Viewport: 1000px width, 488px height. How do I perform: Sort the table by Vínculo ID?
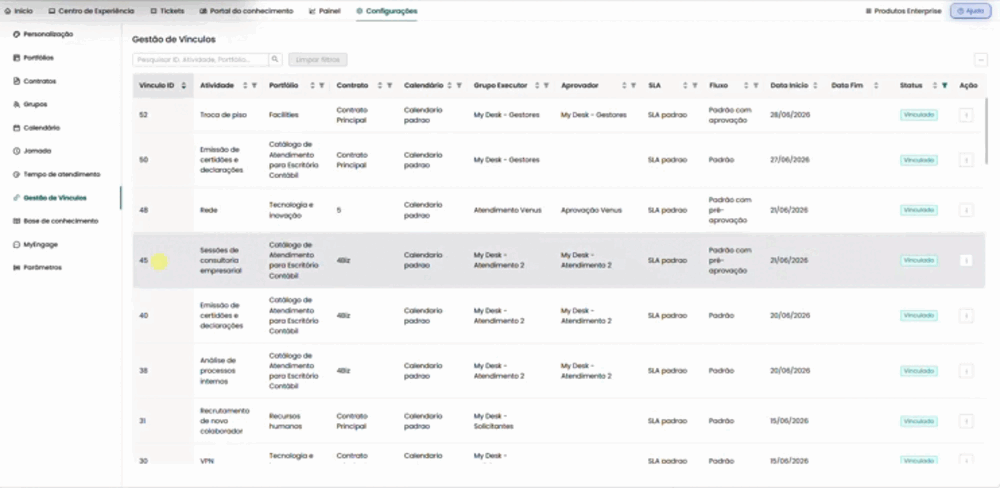[184, 85]
